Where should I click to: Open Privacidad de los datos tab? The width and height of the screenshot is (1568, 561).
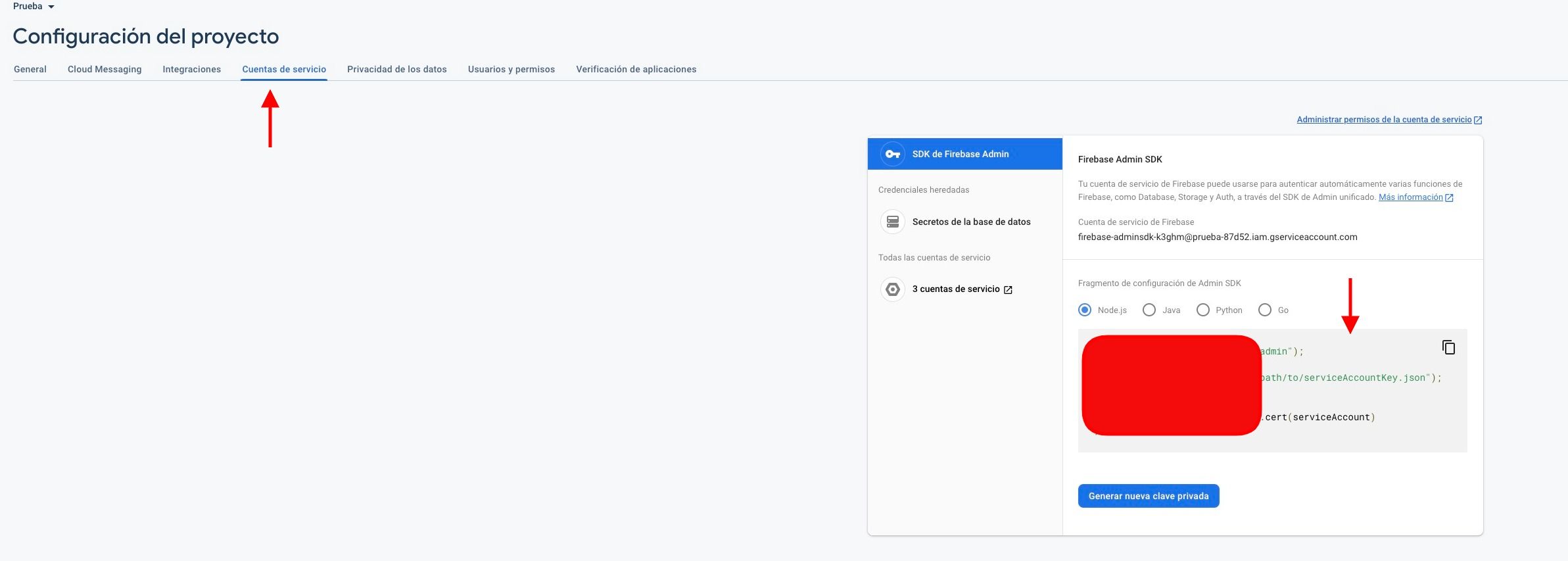pos(397,69)
